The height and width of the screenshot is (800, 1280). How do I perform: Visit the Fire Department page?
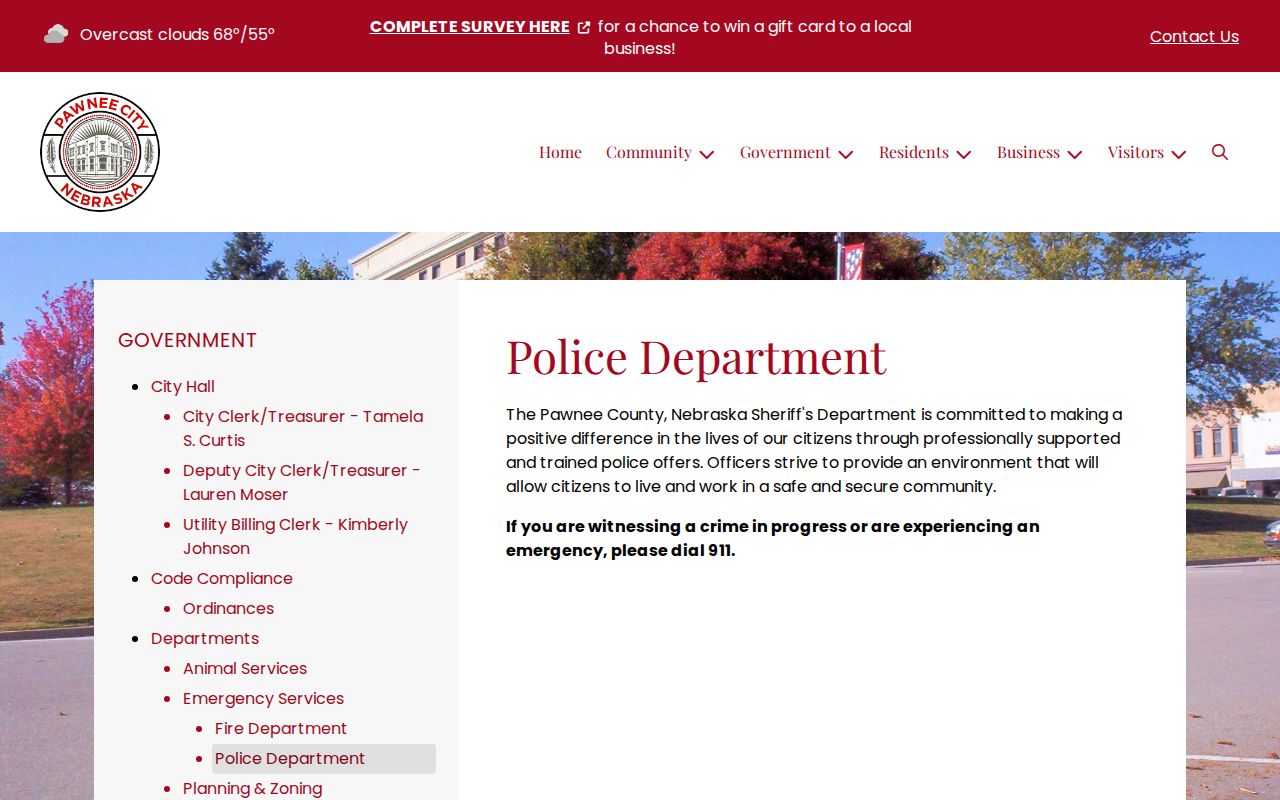tap(281, 728)
